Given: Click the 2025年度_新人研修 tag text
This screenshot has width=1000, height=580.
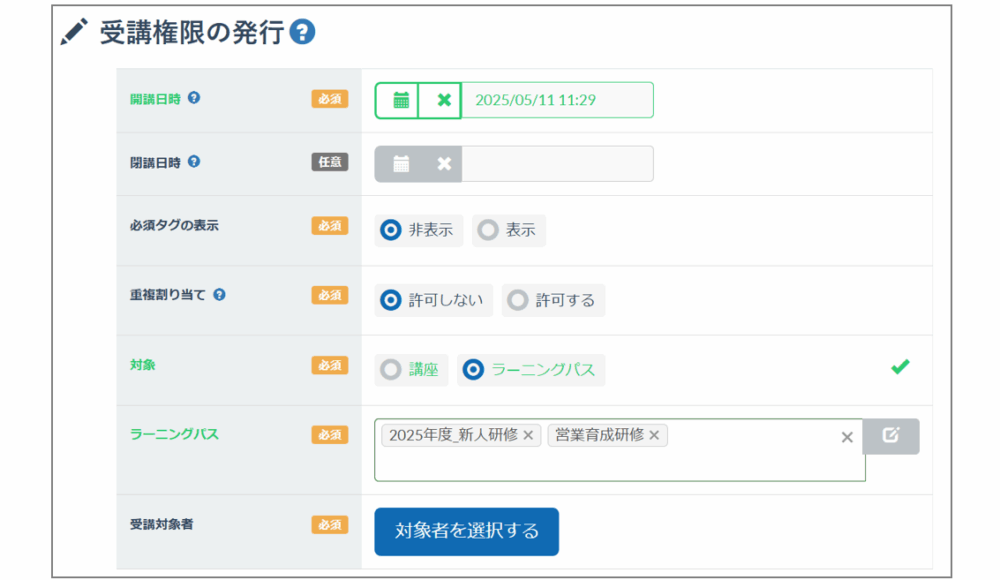Looking at the screenshot, I should (453, 435).
